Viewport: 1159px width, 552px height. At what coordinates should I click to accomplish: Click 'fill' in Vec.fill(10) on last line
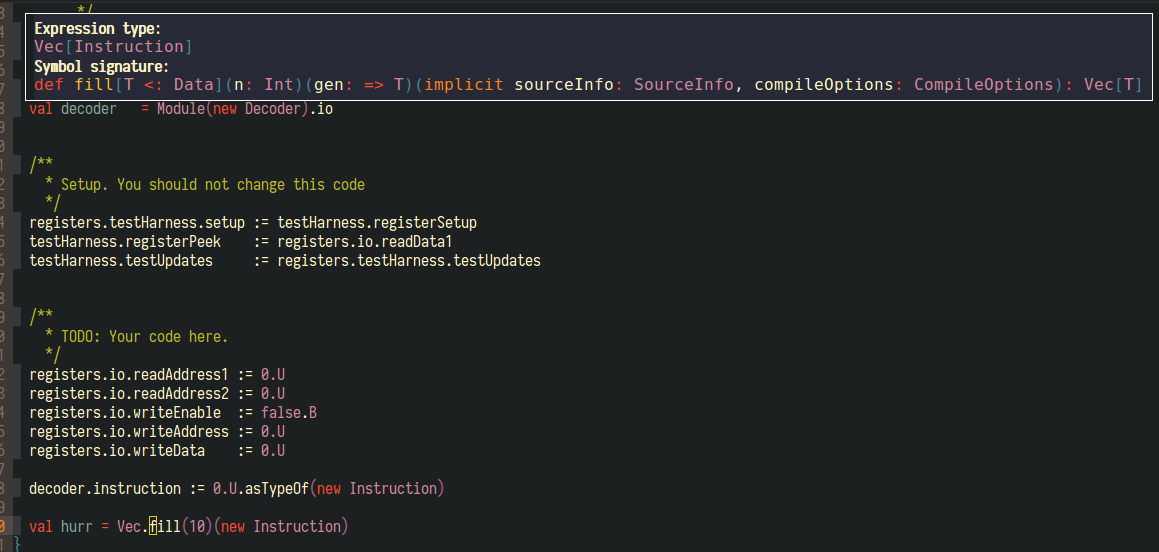(165, 527)
